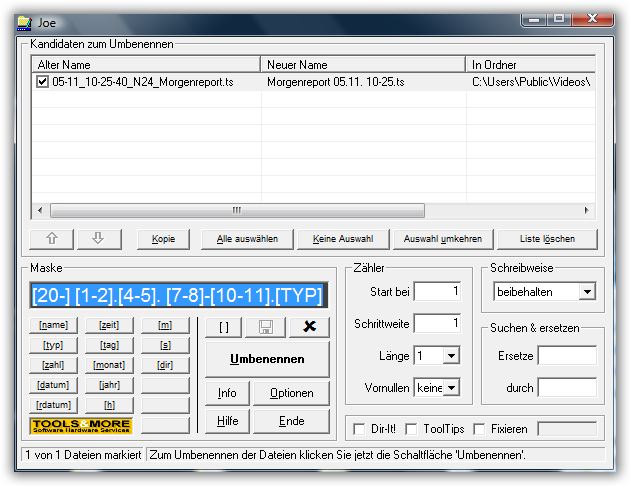Enable the Dir-It! checkbox
The width and height of the screenshot is (630, 486).
360,429
